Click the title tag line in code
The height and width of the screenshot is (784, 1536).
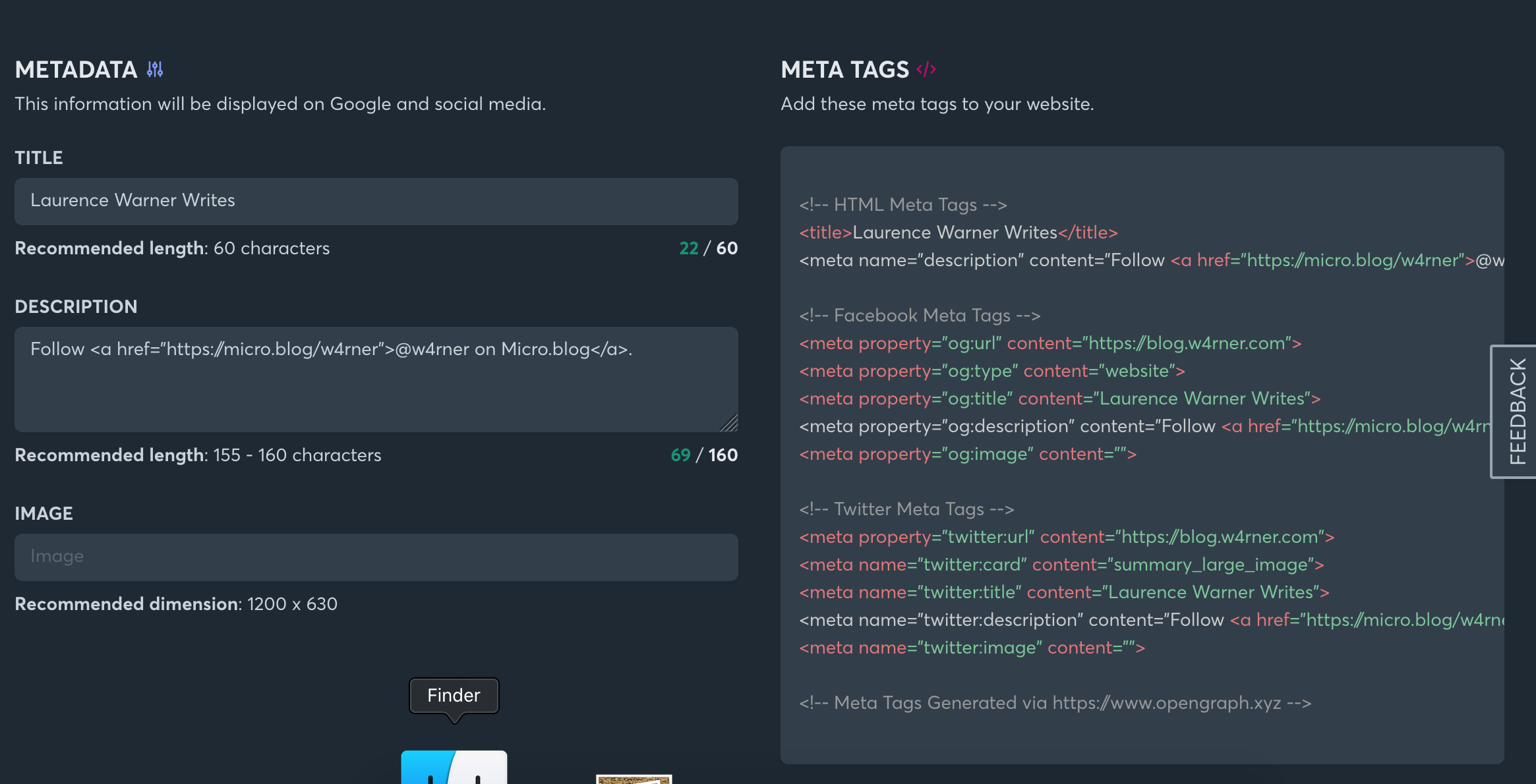point(958,233)
